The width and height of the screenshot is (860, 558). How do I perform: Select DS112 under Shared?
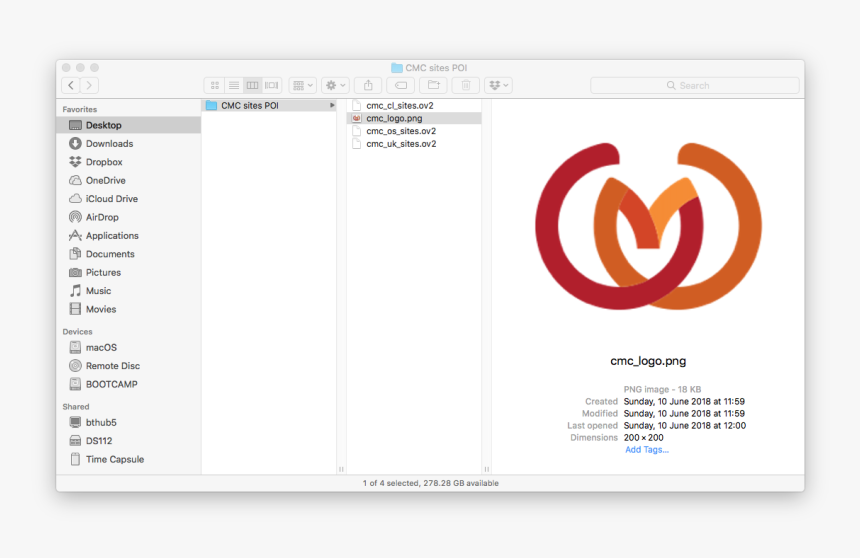(128, 441)
